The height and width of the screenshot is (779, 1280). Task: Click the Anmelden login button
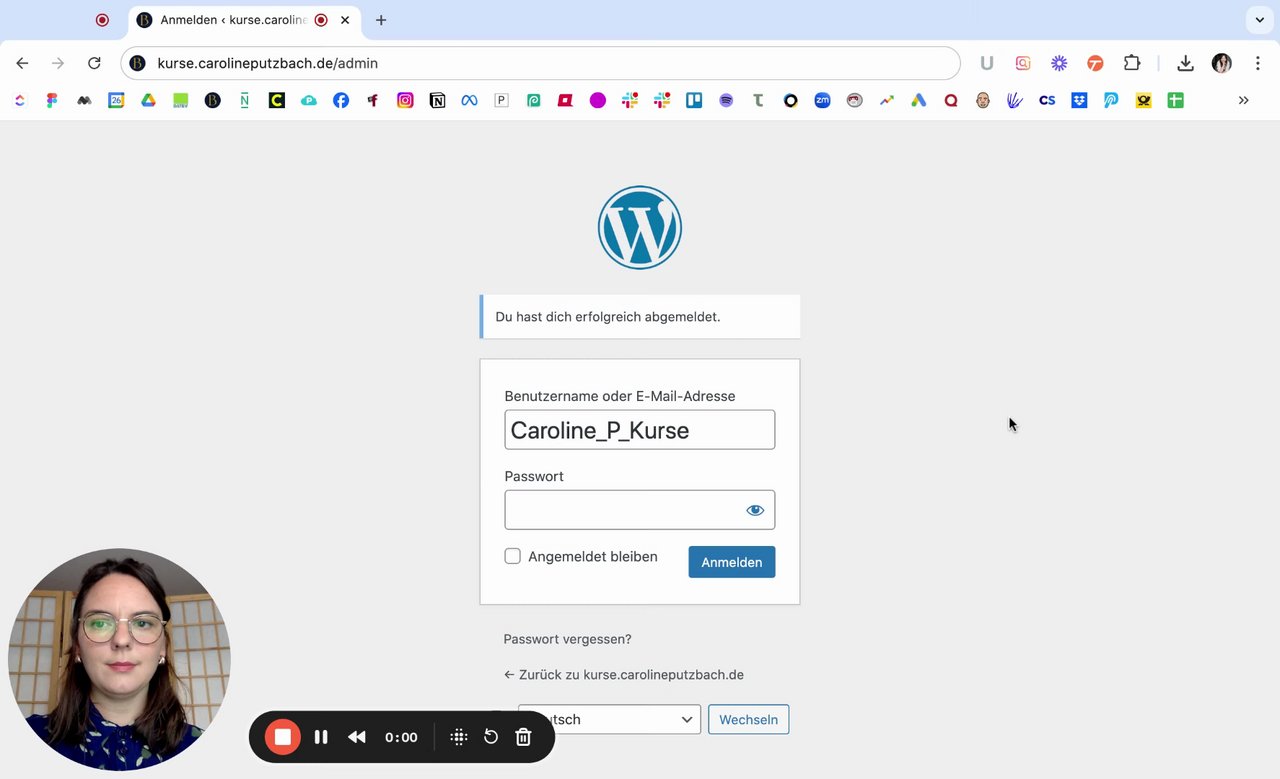point(732,562)
